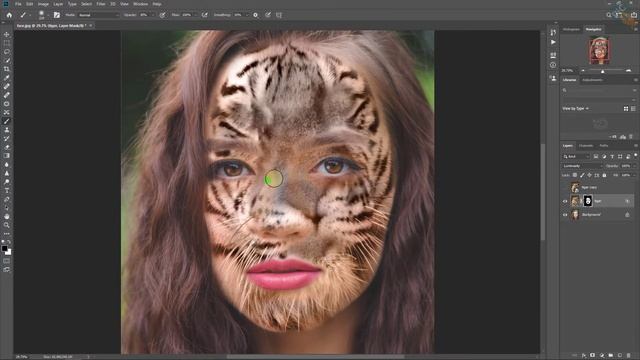Click the foreground color swatch

pyautogui.click(x=4, y=248)
